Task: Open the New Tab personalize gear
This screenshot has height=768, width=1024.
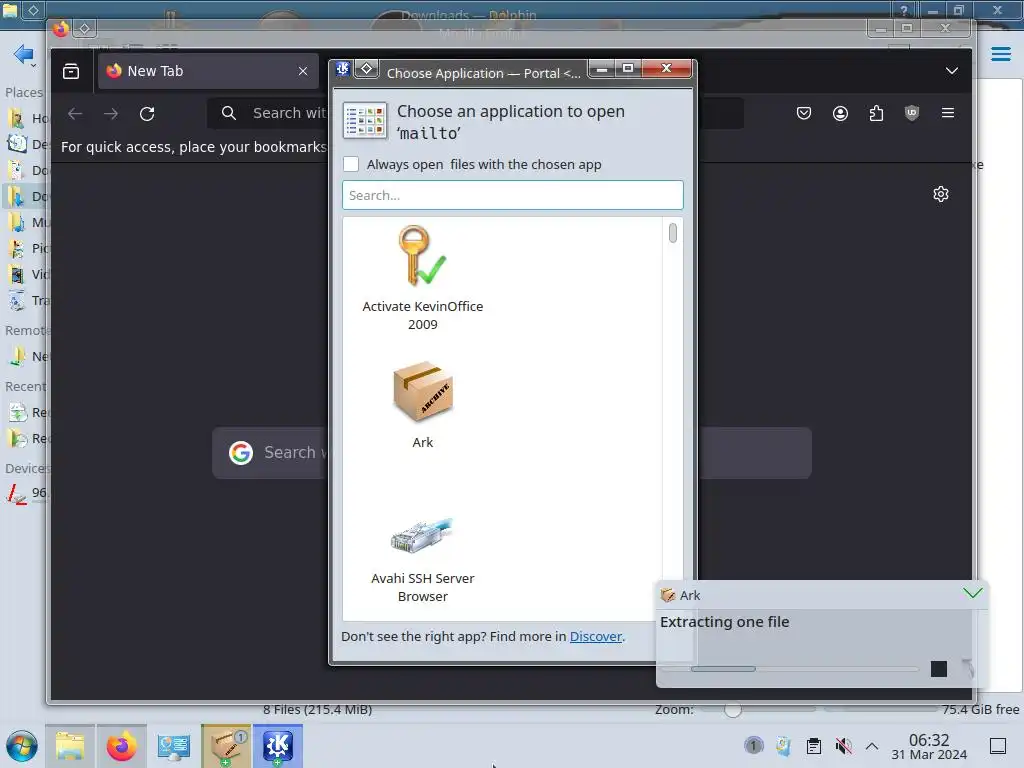Action: coord(941,194)
